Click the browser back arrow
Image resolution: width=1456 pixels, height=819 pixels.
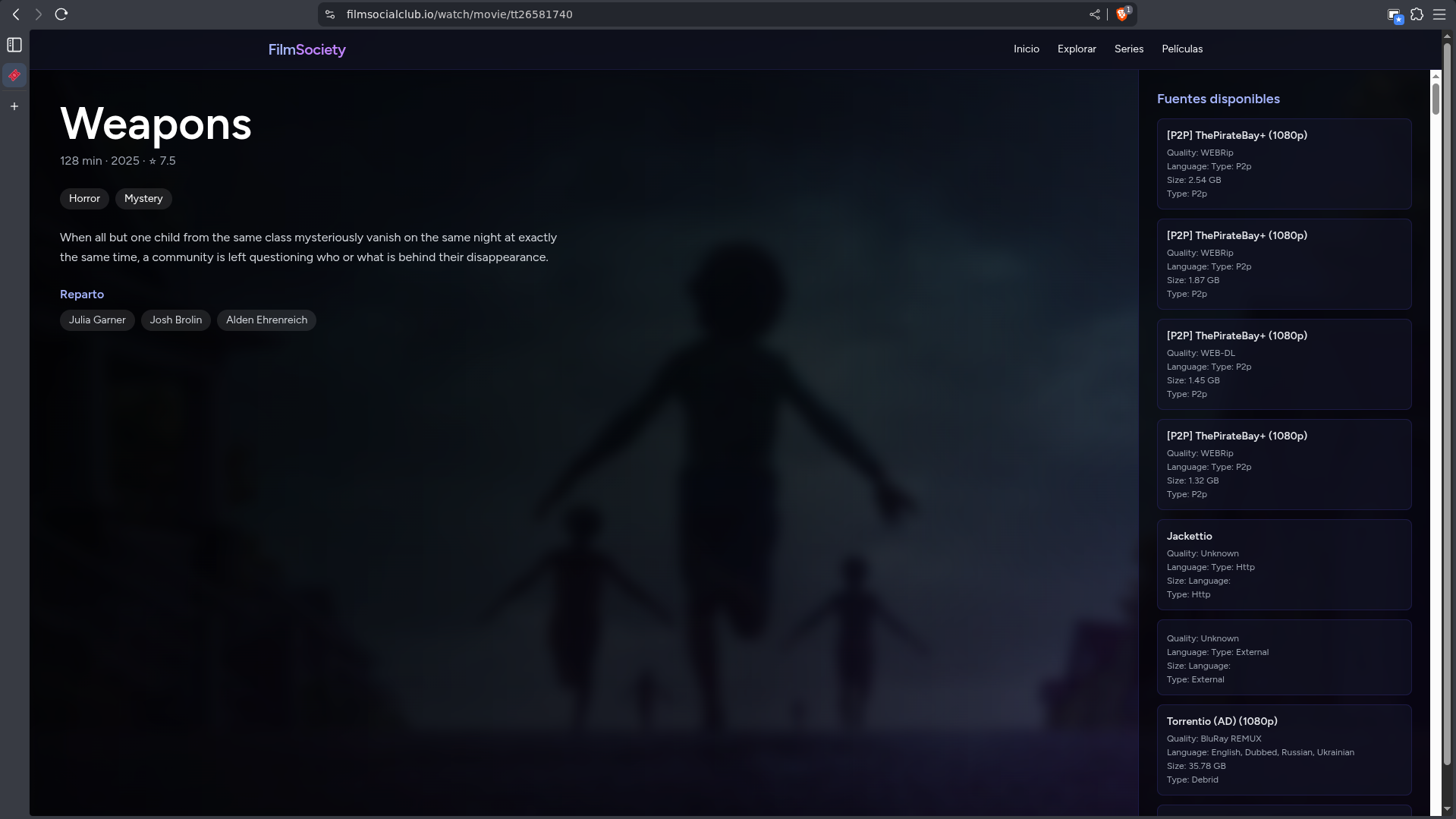(x=16, y=14)
